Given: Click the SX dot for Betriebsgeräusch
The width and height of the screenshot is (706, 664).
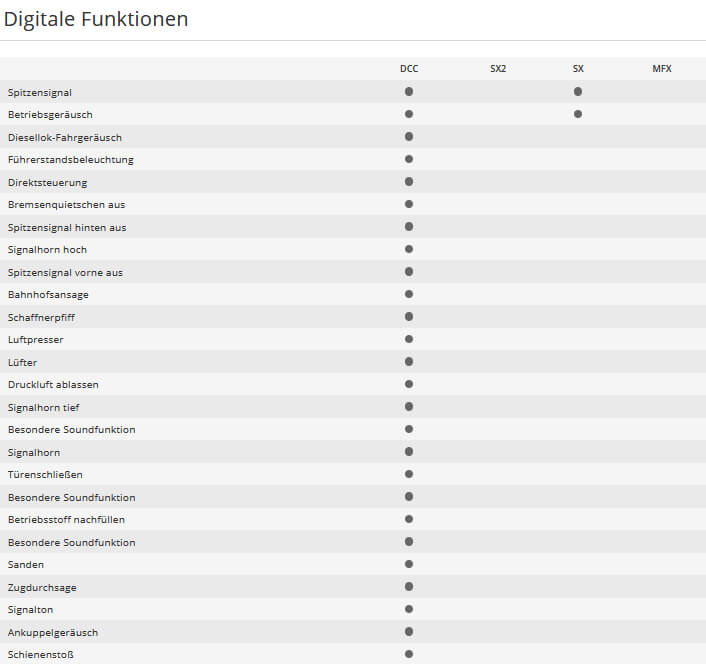Looking at the screenshot, I should click(578, 114).
